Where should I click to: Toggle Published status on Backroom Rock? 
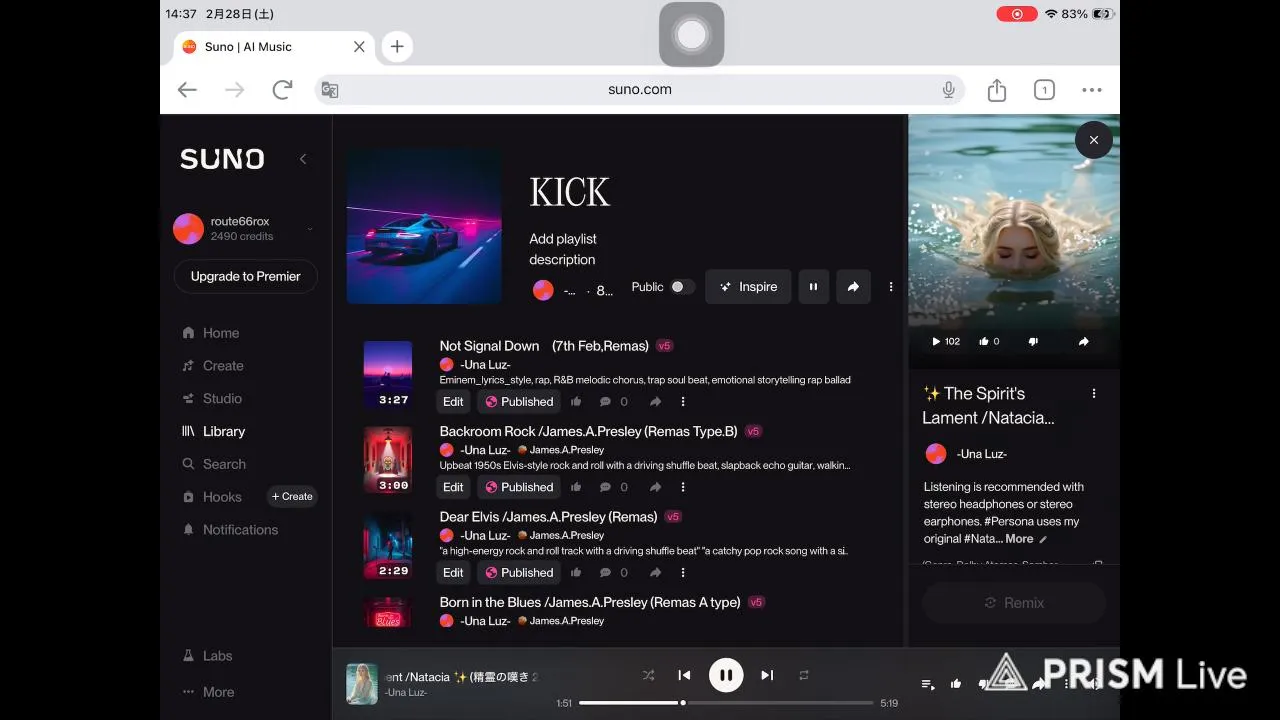point(518,487)
